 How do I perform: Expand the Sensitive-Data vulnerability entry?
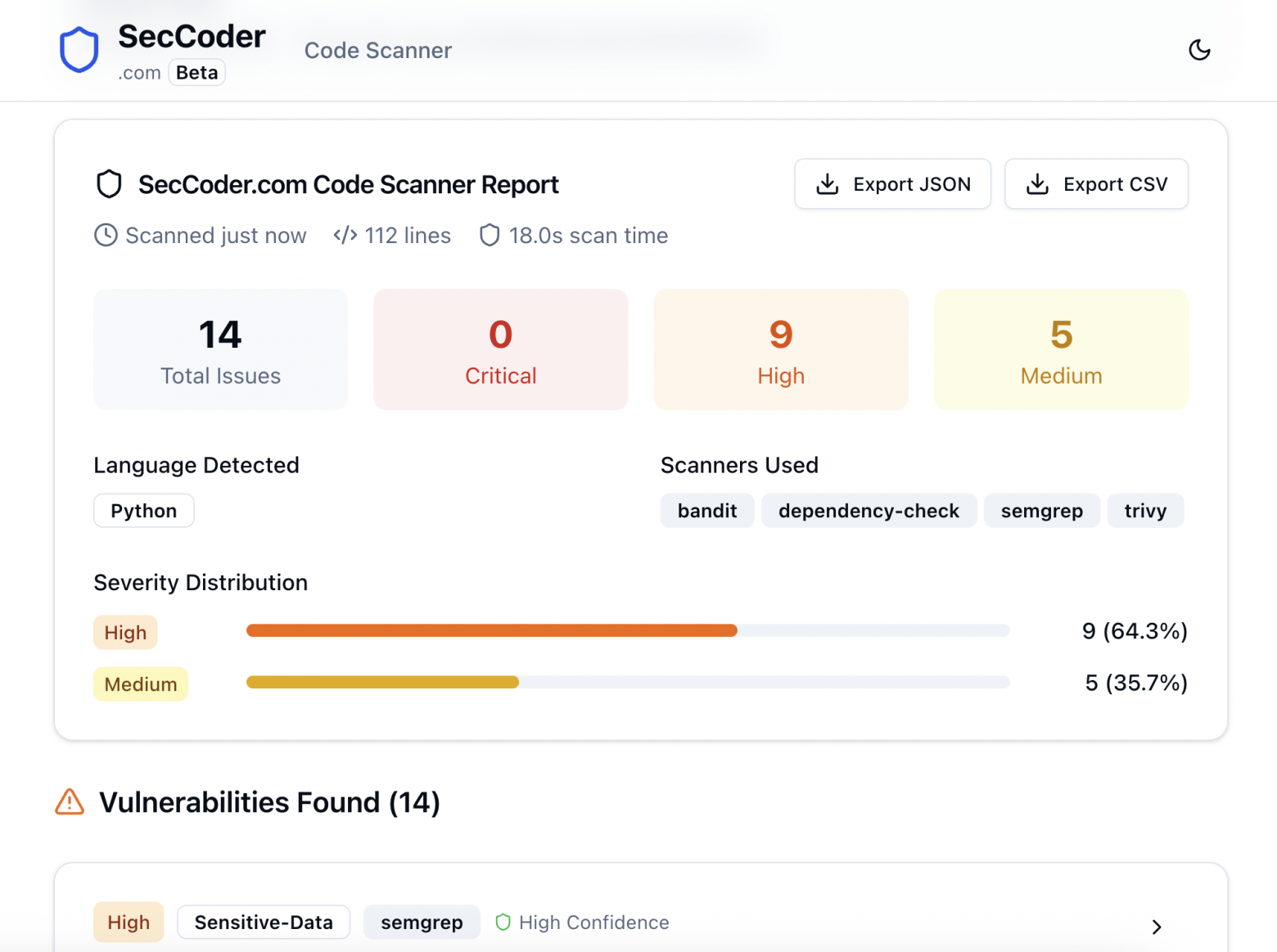(x=263, y=922)
